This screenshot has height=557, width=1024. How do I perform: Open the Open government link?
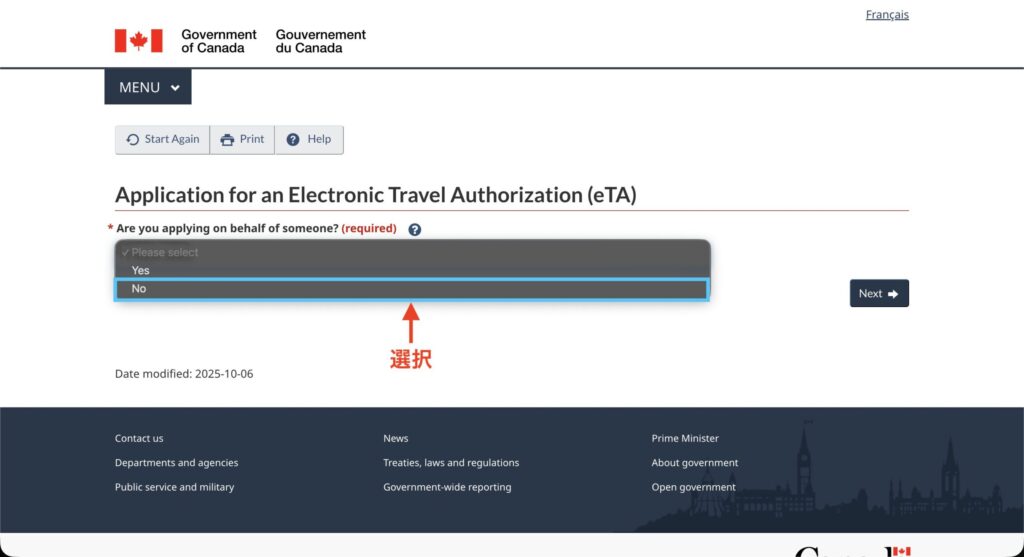point(693,487)
